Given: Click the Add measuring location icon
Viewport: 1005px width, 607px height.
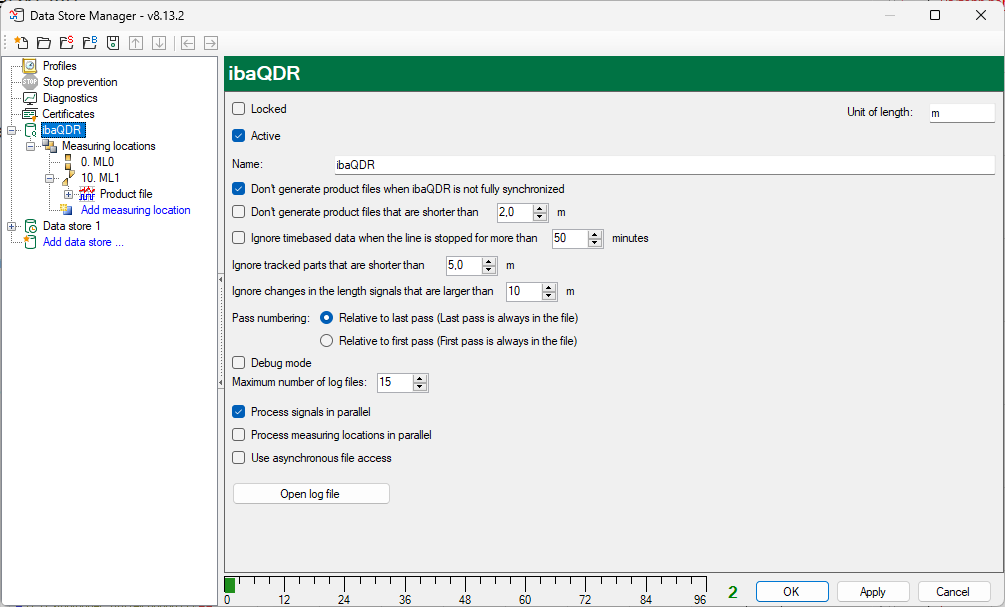Looking at the screenshot, I should coord(67,210).
